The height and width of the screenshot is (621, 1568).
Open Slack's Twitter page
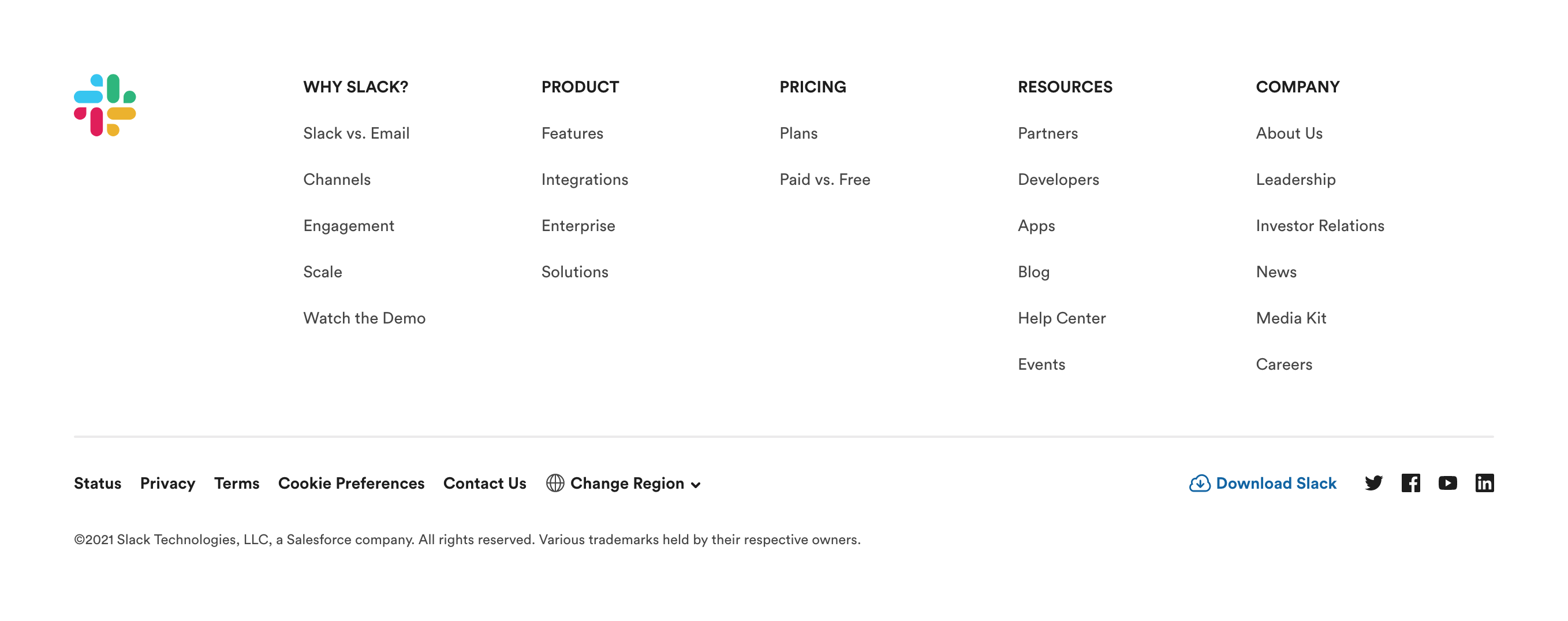(1374, 483)
